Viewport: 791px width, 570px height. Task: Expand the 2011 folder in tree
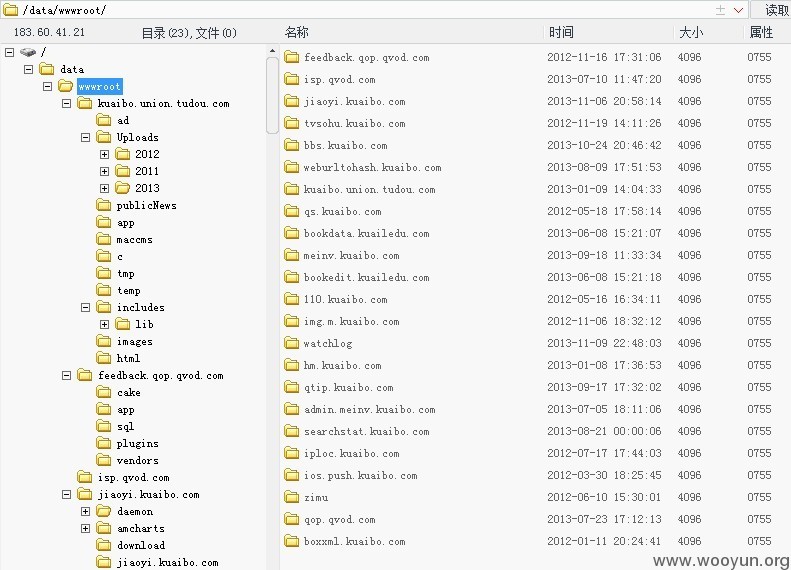click(x=104, y=172)
